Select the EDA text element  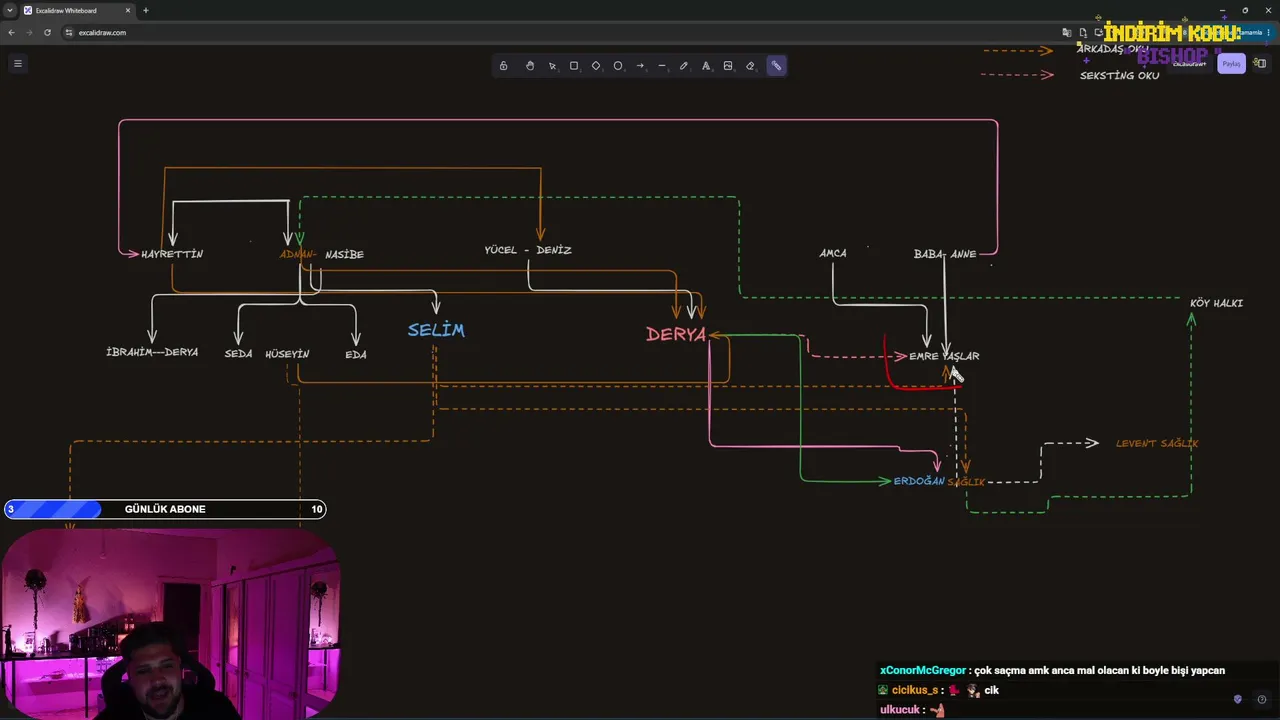point(356,354)
